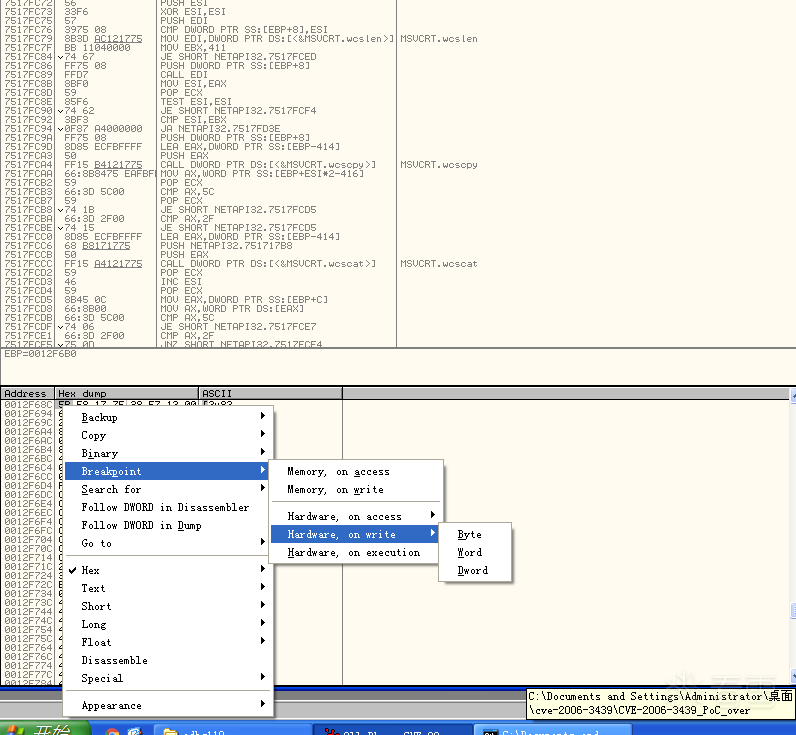The height and width of the screenshot is (735, 796).
Task: Expand the Text display submenu arrow
Action: point(262,587)
